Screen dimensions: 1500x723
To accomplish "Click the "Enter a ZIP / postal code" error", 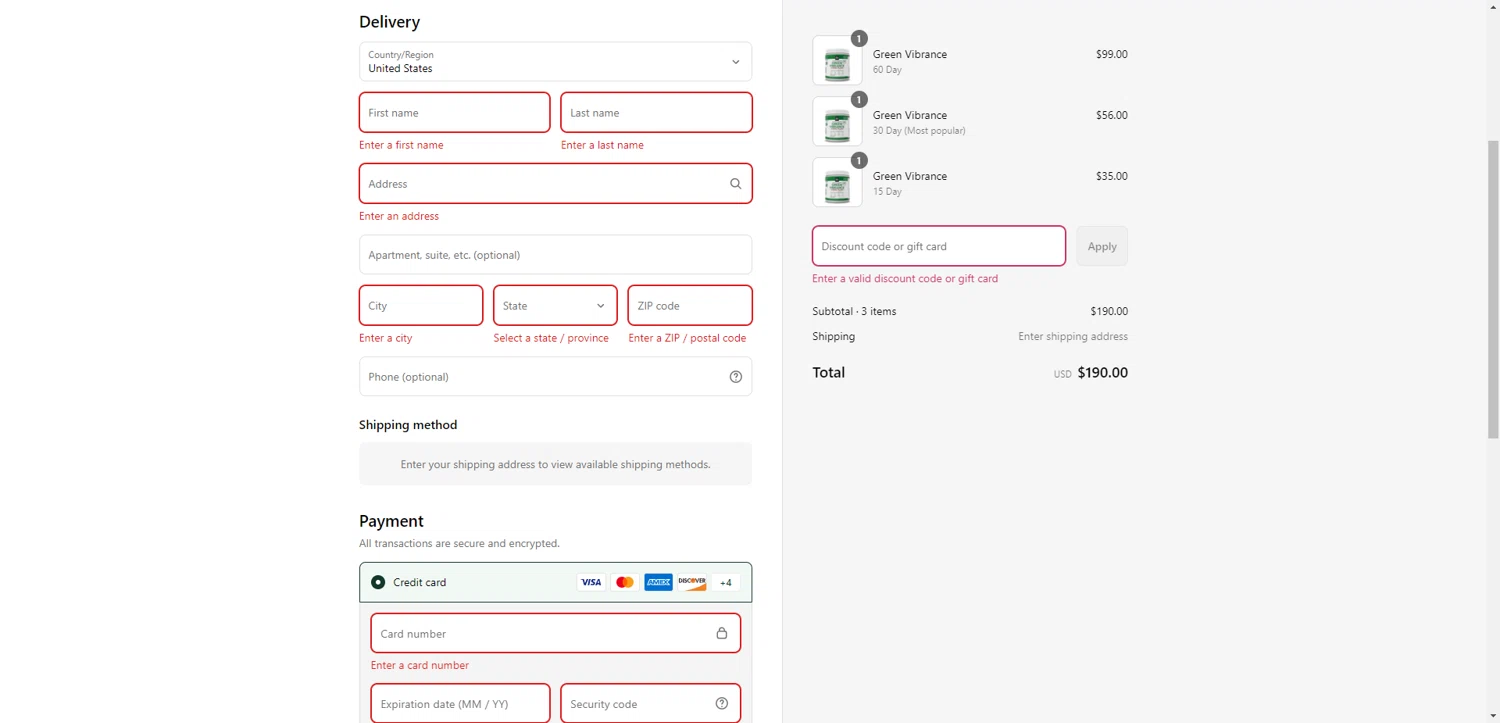I will click(687, 338).
